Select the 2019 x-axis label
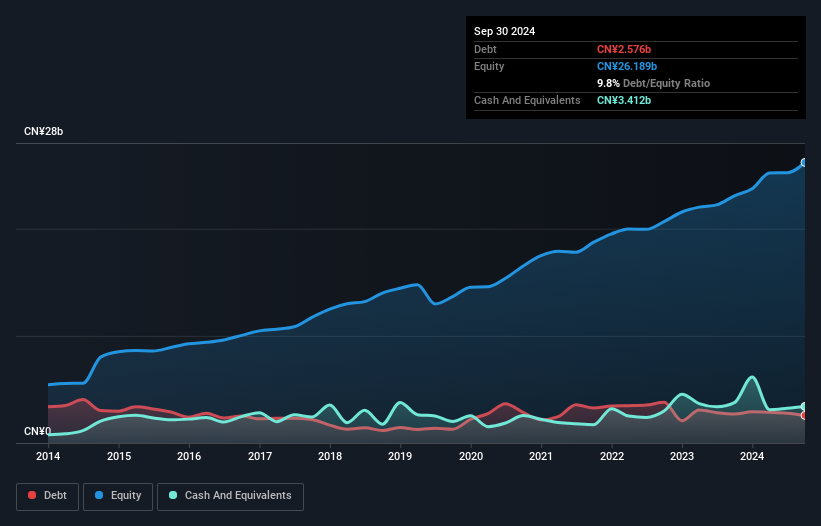821x526 pixels. click(x=400, y=457)
